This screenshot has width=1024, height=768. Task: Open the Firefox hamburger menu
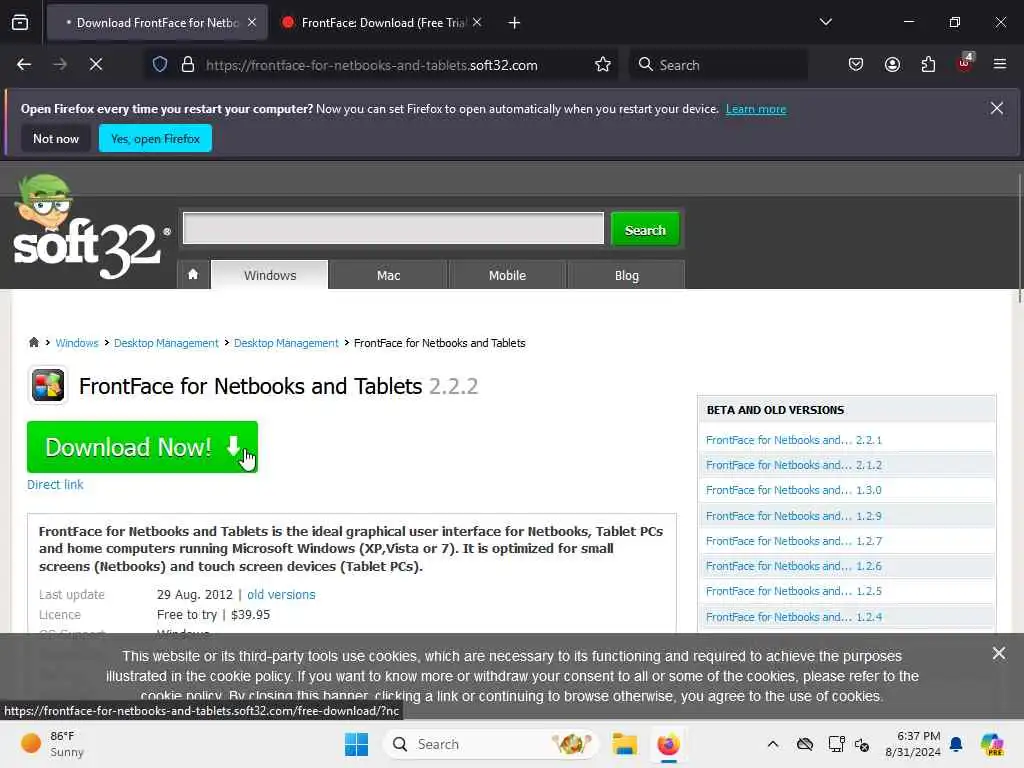coord(1000,64)
